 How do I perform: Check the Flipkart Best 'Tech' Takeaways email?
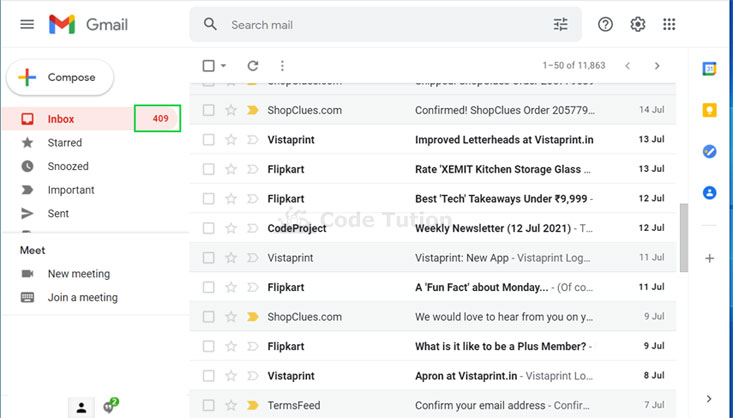(x=208, y=199)
